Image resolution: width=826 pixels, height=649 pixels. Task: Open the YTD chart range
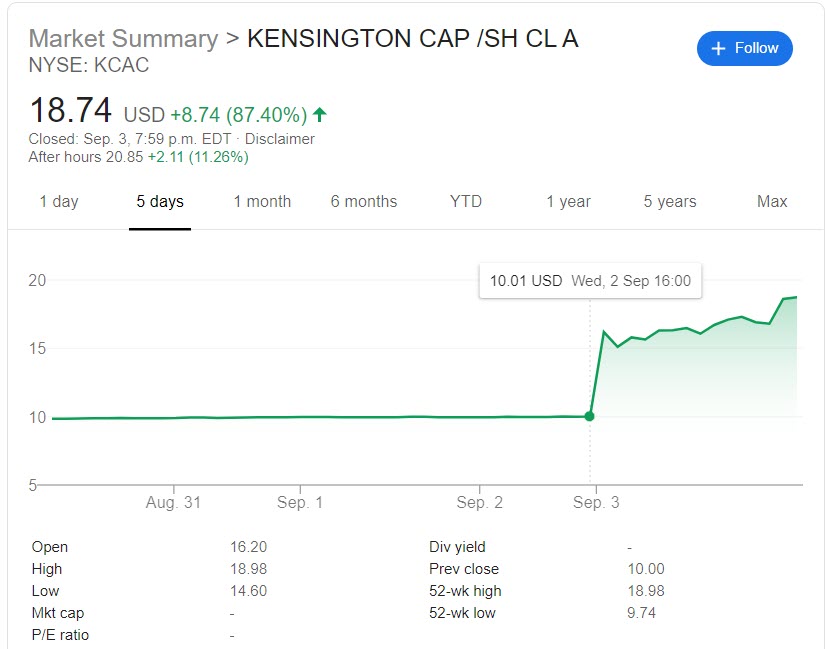pos(466,201)
